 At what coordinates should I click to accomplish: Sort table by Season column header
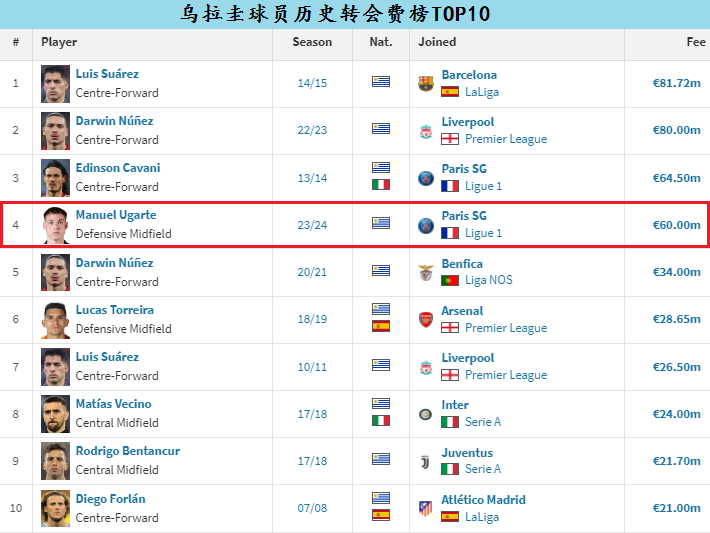(312, 43)
